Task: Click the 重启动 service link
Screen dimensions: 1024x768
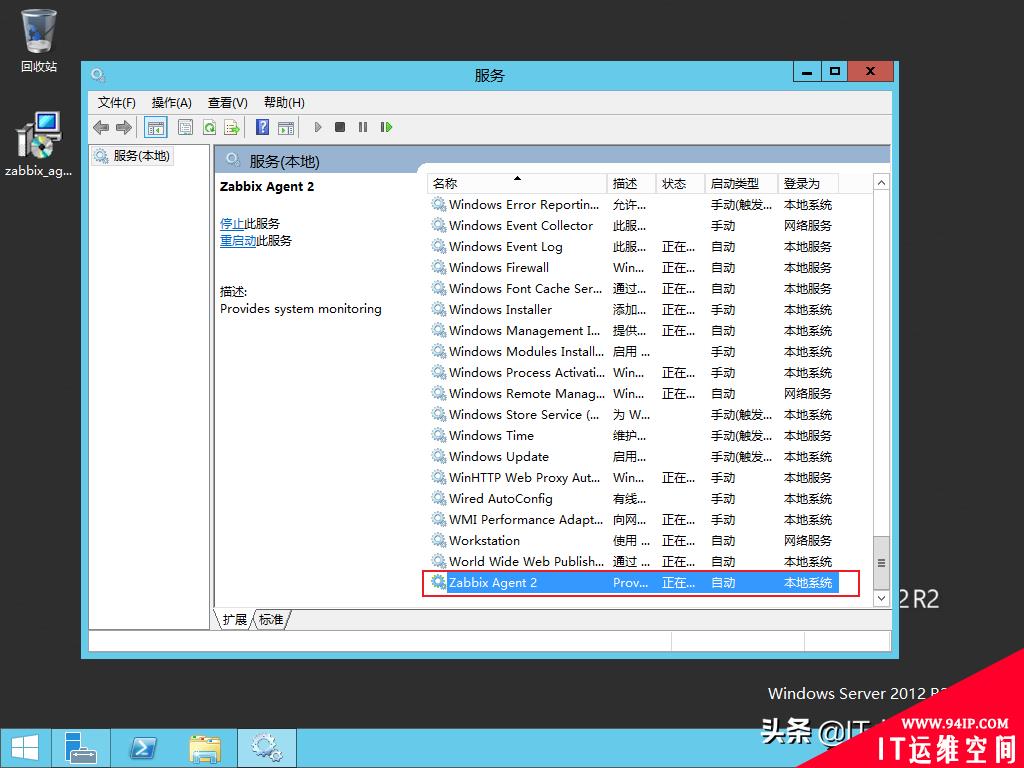Action: click(238, 240)
